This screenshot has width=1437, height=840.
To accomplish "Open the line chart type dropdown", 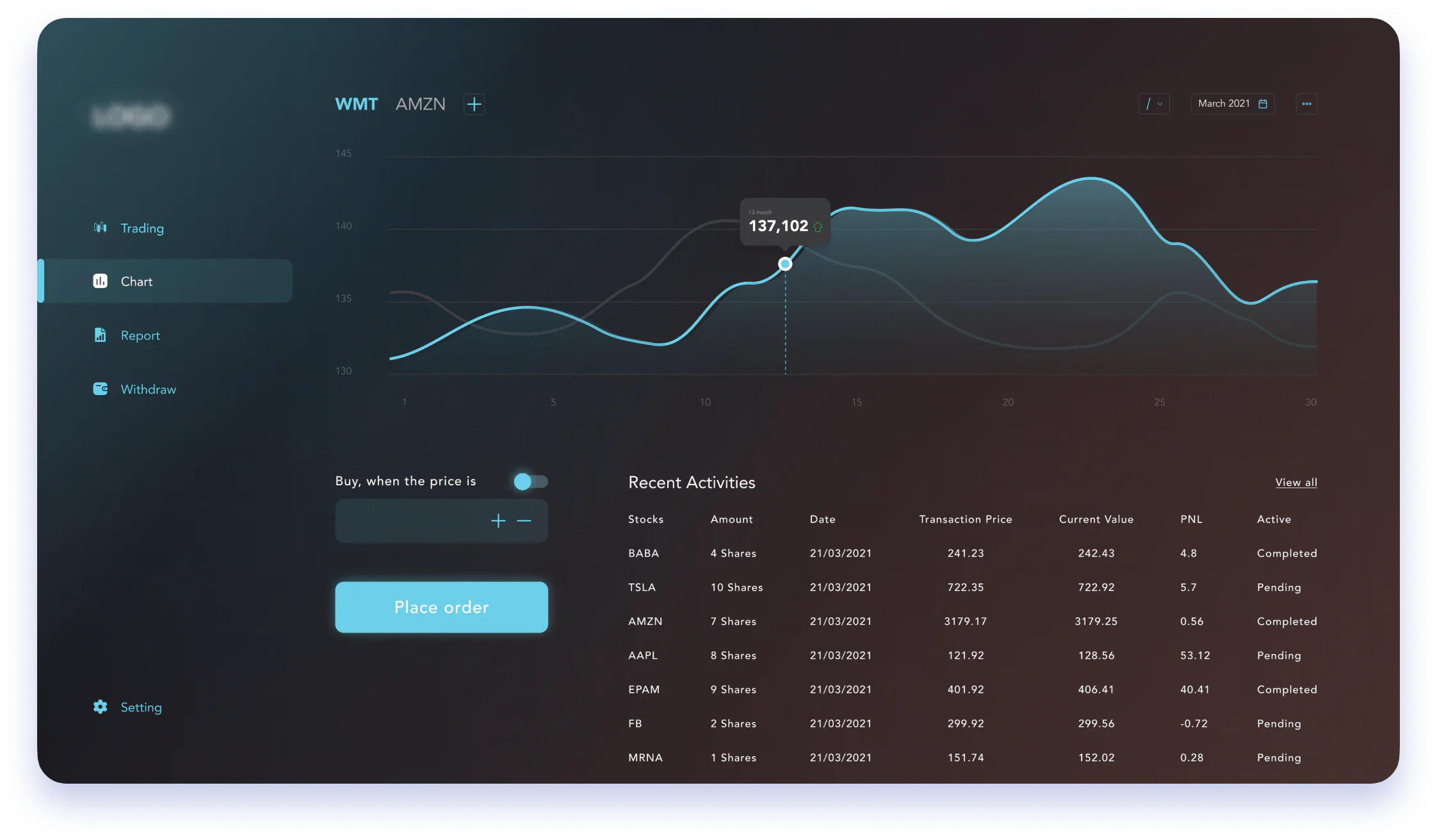I will tap(1154, 104).
